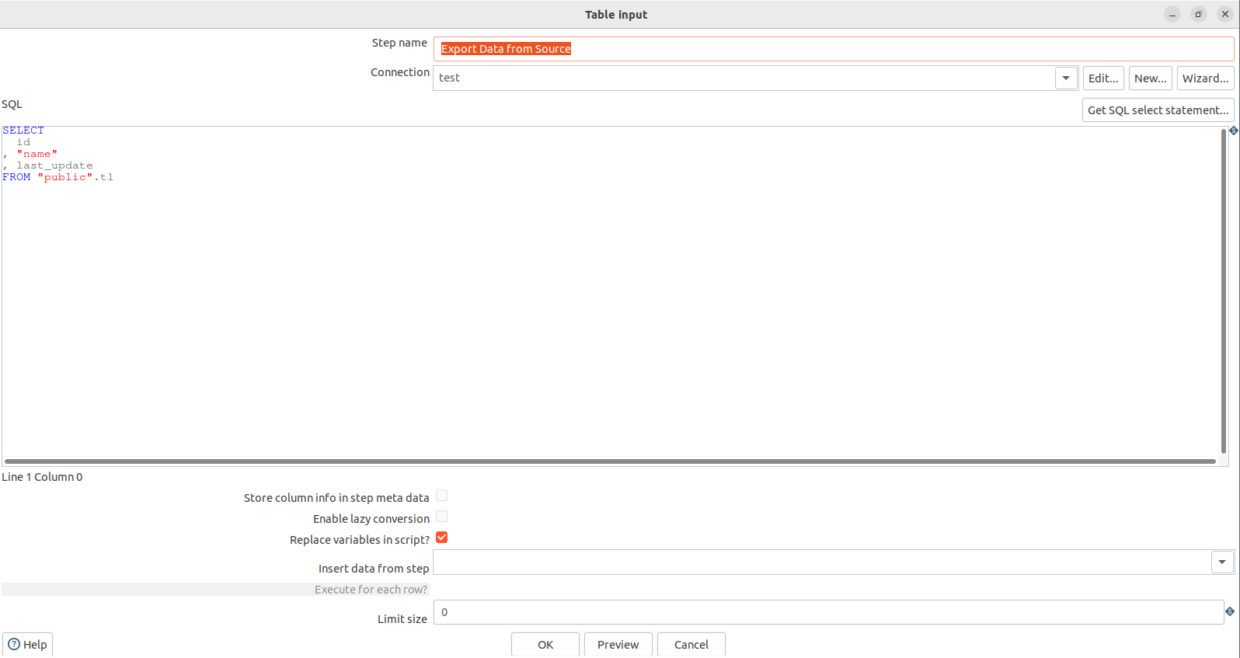Image resolution: width=1240 pixels, height=658 pixels.
Task: Disable Replace variables in script
Action: [x=441, y=538]
